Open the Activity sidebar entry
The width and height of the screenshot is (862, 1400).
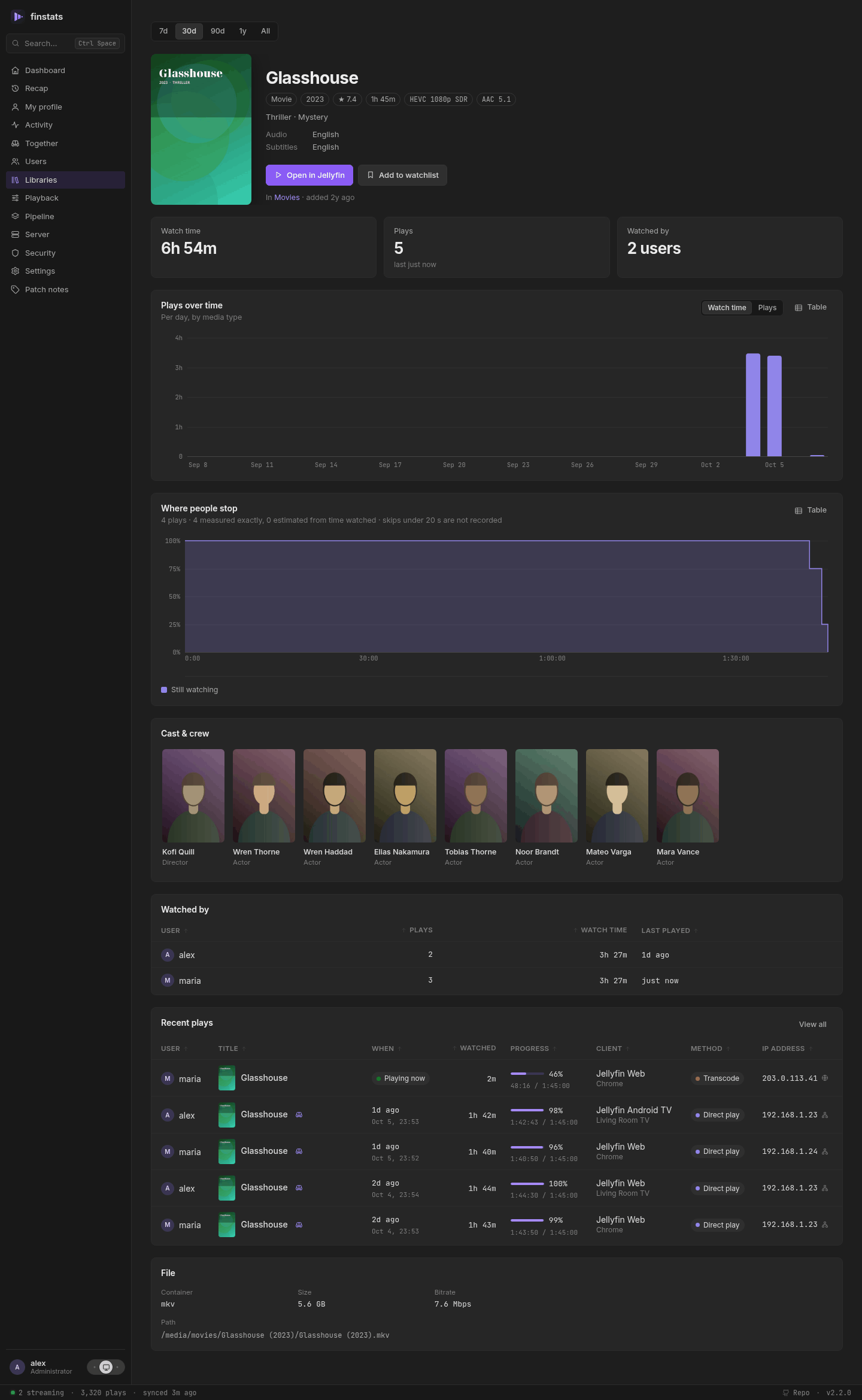pyautogui.click(x=65, y=125)
